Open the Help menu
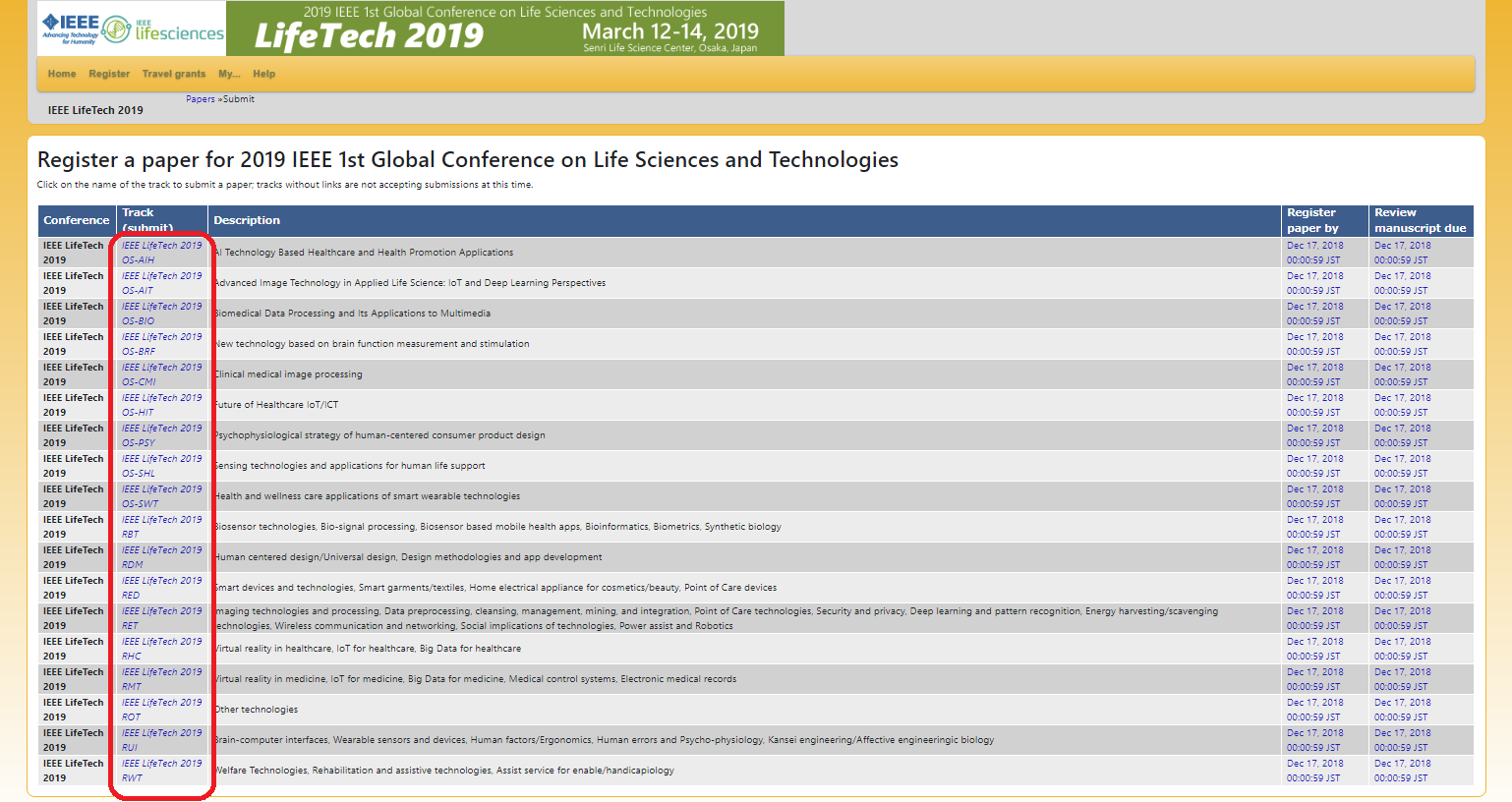1512x802 pixels. tap(263, 74)
